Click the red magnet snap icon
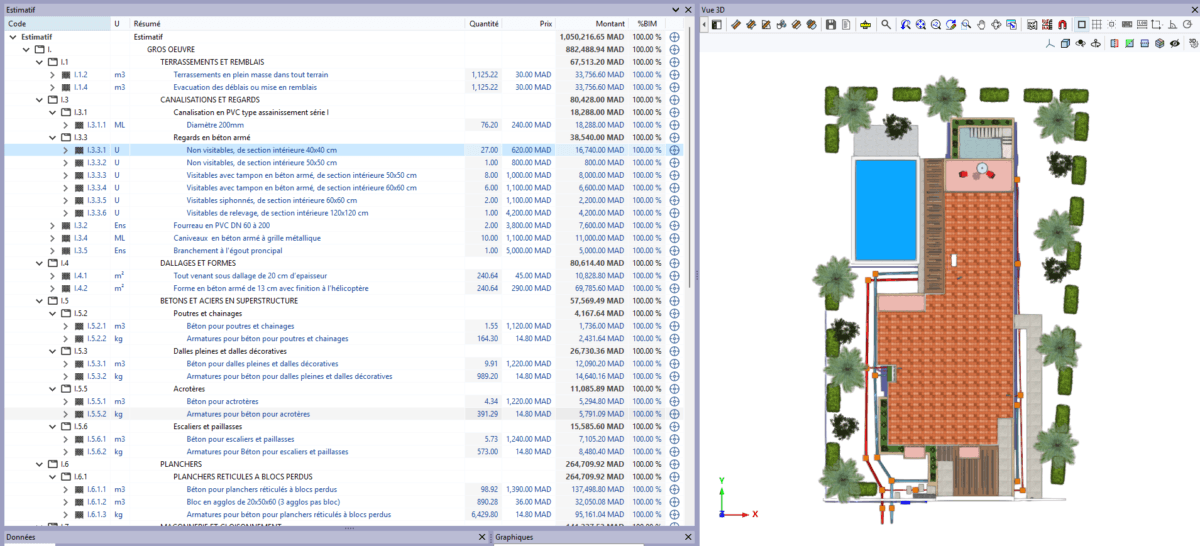Image resolution: width=1200 pixels, height=546 pixels. point(1063,24)
